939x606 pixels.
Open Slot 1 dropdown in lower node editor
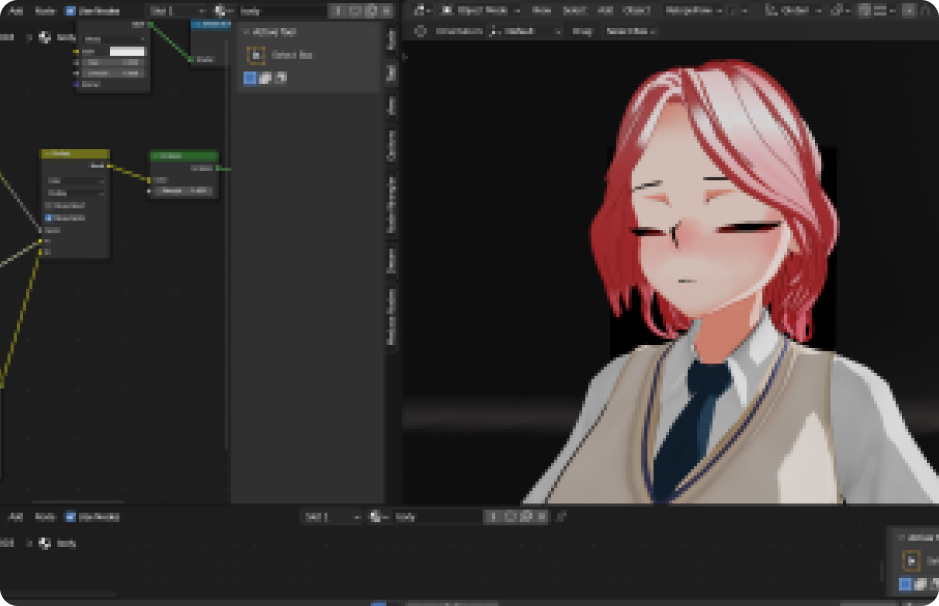pos(331,517)
